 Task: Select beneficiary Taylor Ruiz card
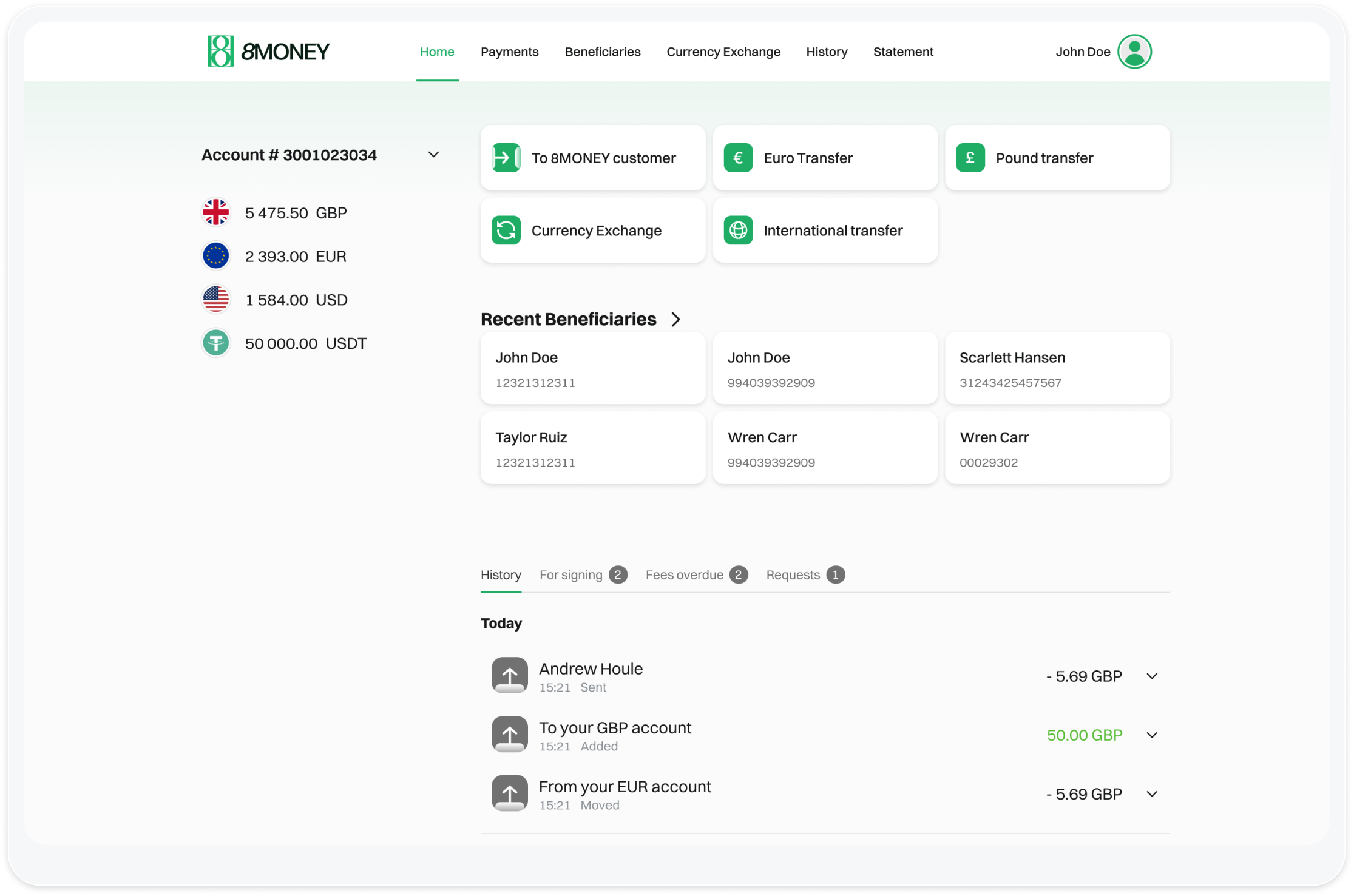click(x=593, y=448)
